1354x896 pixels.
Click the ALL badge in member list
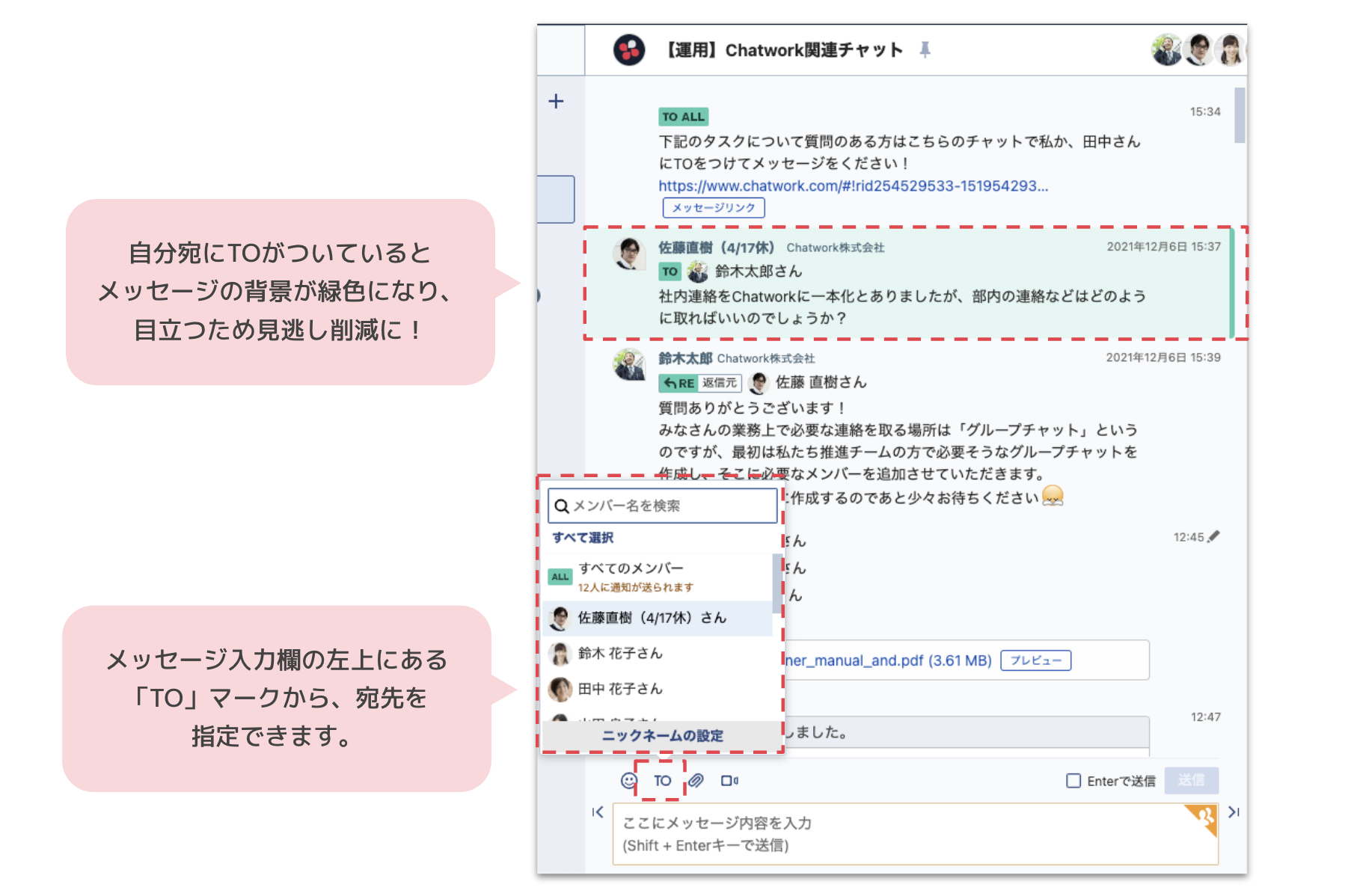coord(560,577)
